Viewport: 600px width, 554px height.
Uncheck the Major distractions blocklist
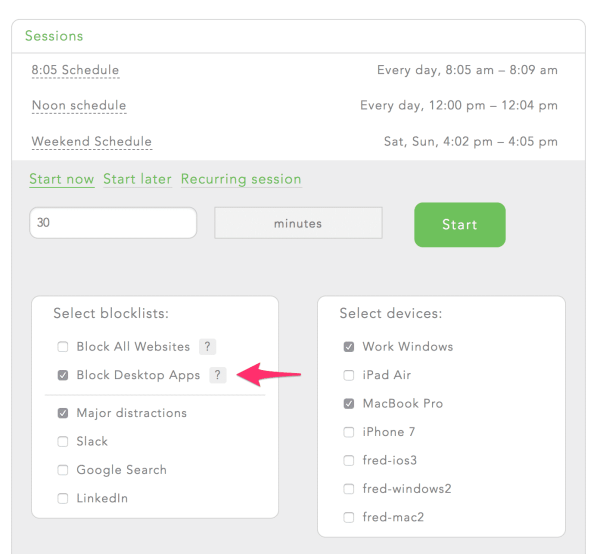63,413
